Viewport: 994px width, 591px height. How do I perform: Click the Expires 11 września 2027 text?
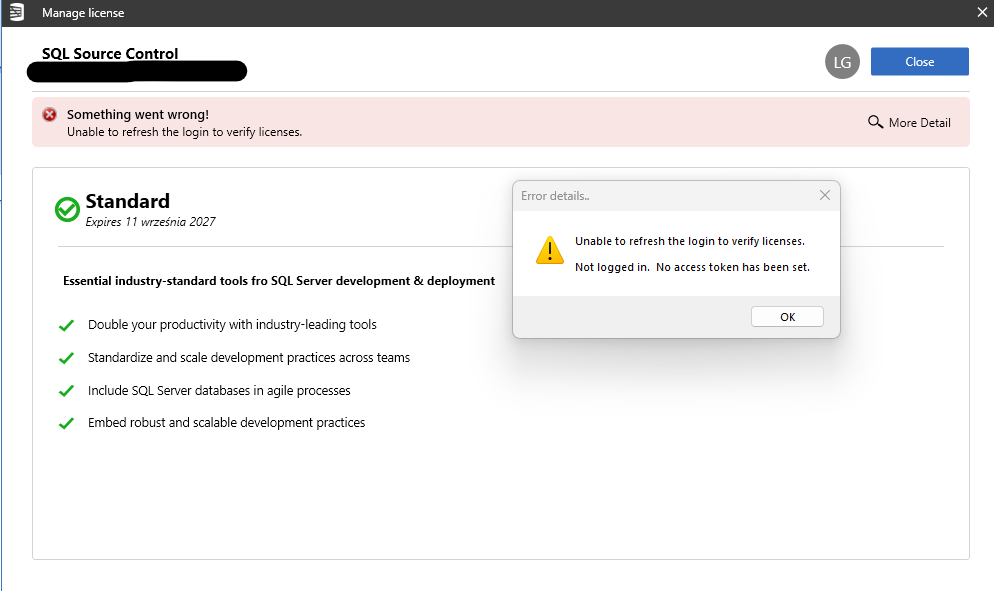click(x=150, y=222)
